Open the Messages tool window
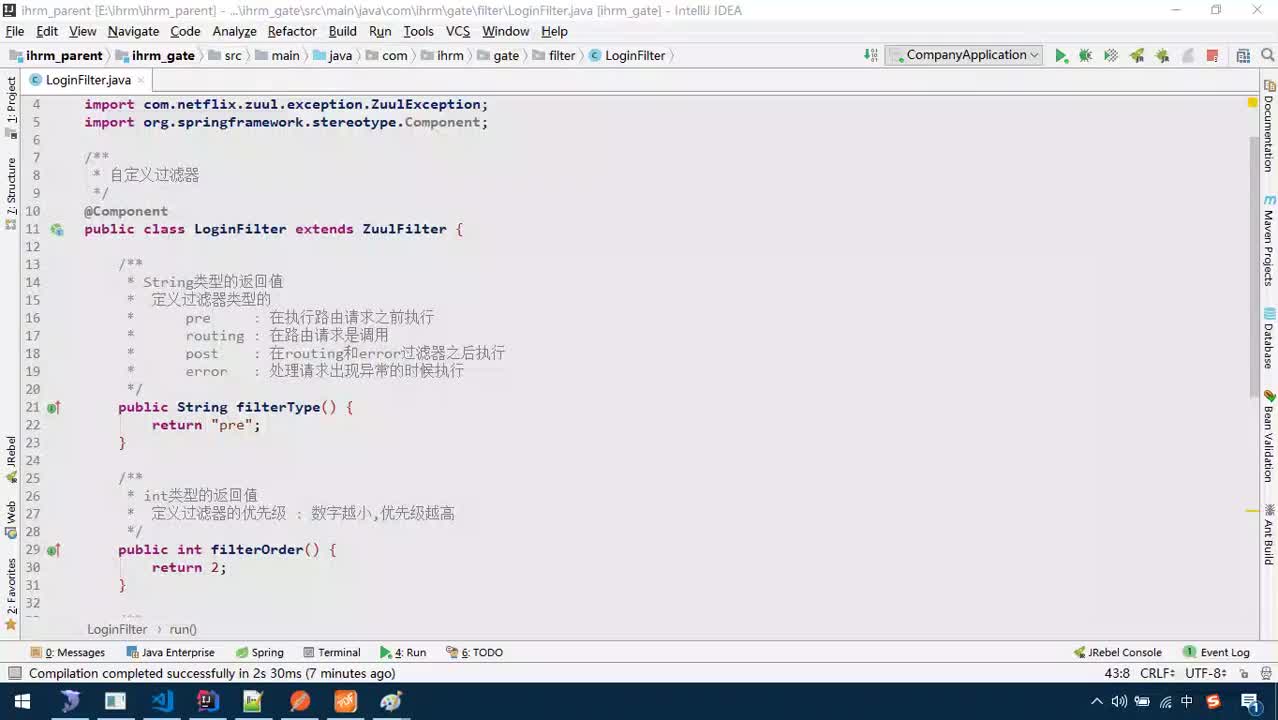The image size is (1278, 720). 68,652
